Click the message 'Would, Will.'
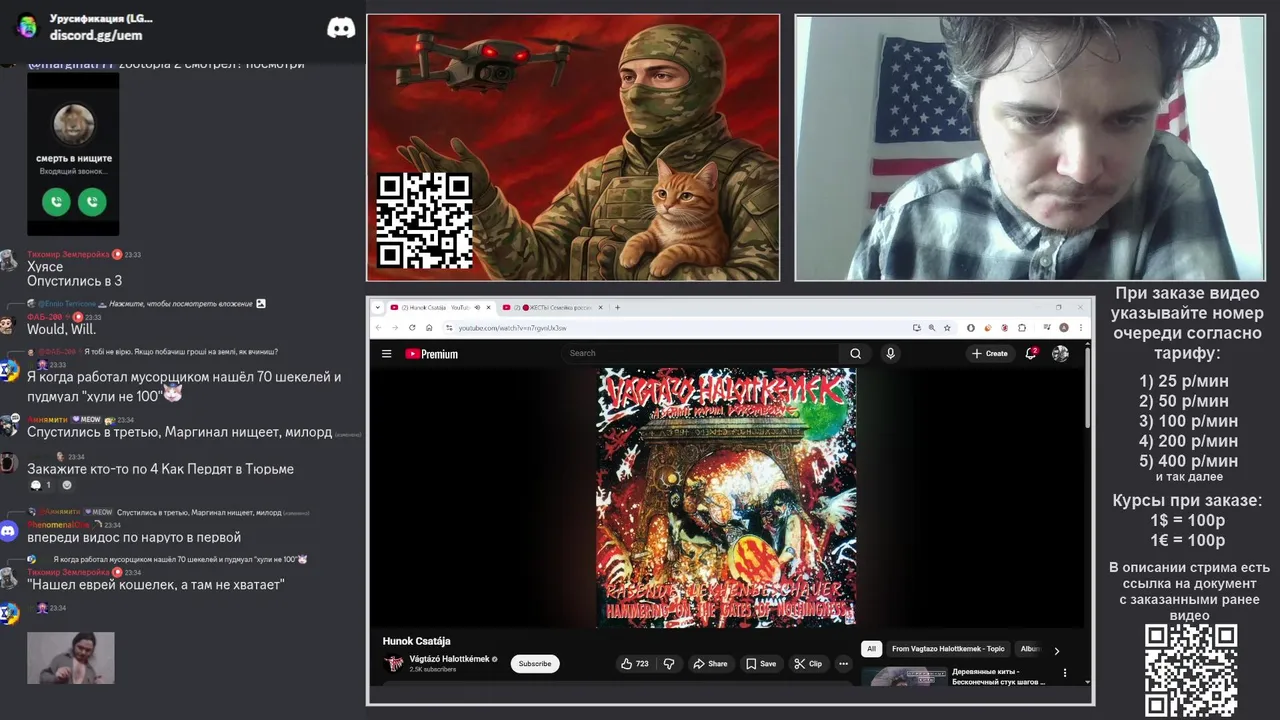This screenshot has width=1280, height=720. (61, 329)
